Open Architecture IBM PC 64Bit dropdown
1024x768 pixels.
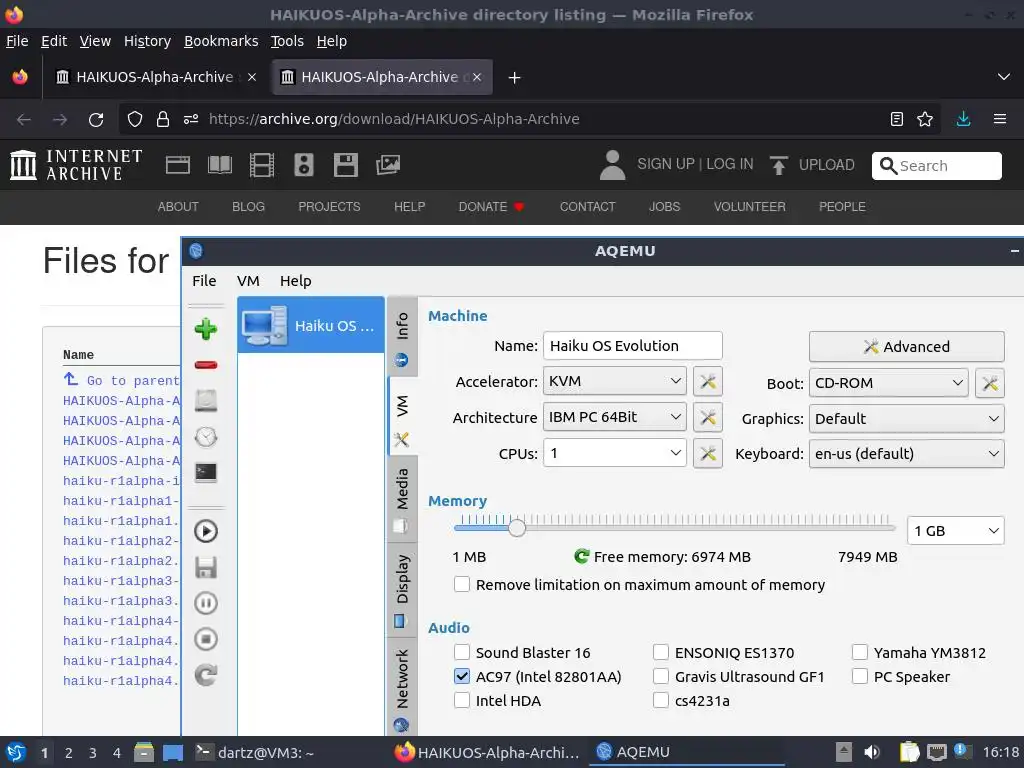pos(615,417)
